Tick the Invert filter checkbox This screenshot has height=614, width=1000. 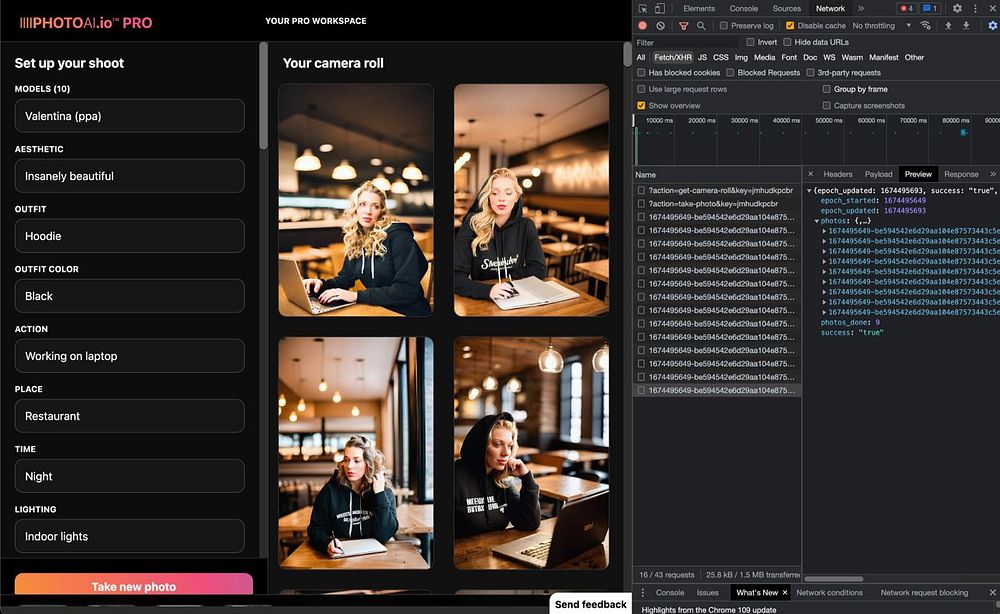click(751, 42)
